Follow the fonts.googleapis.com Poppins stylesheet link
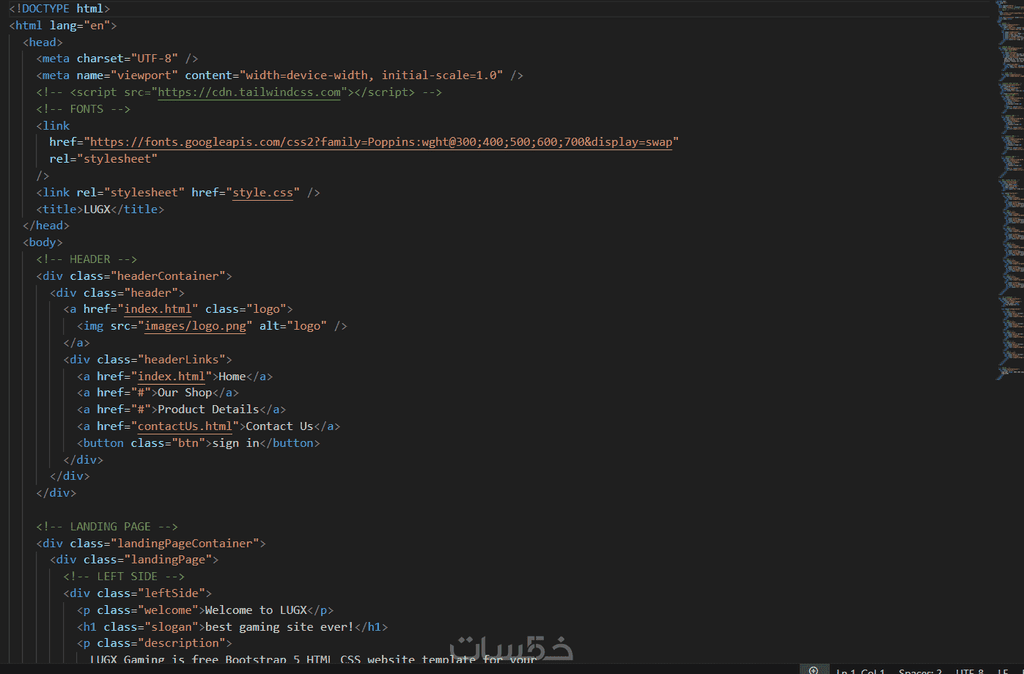The height and width of the screenshot is (674, 1024). pos(381,142)
